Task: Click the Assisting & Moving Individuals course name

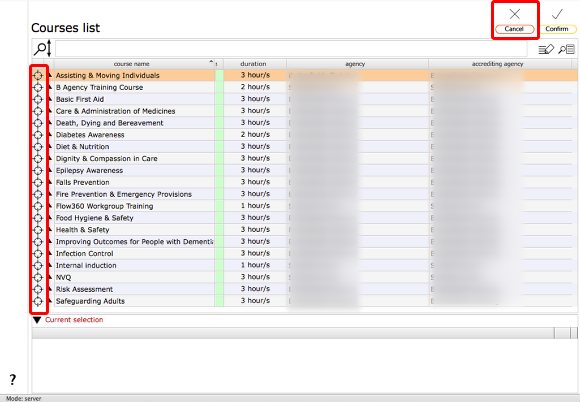Action: 108,75
